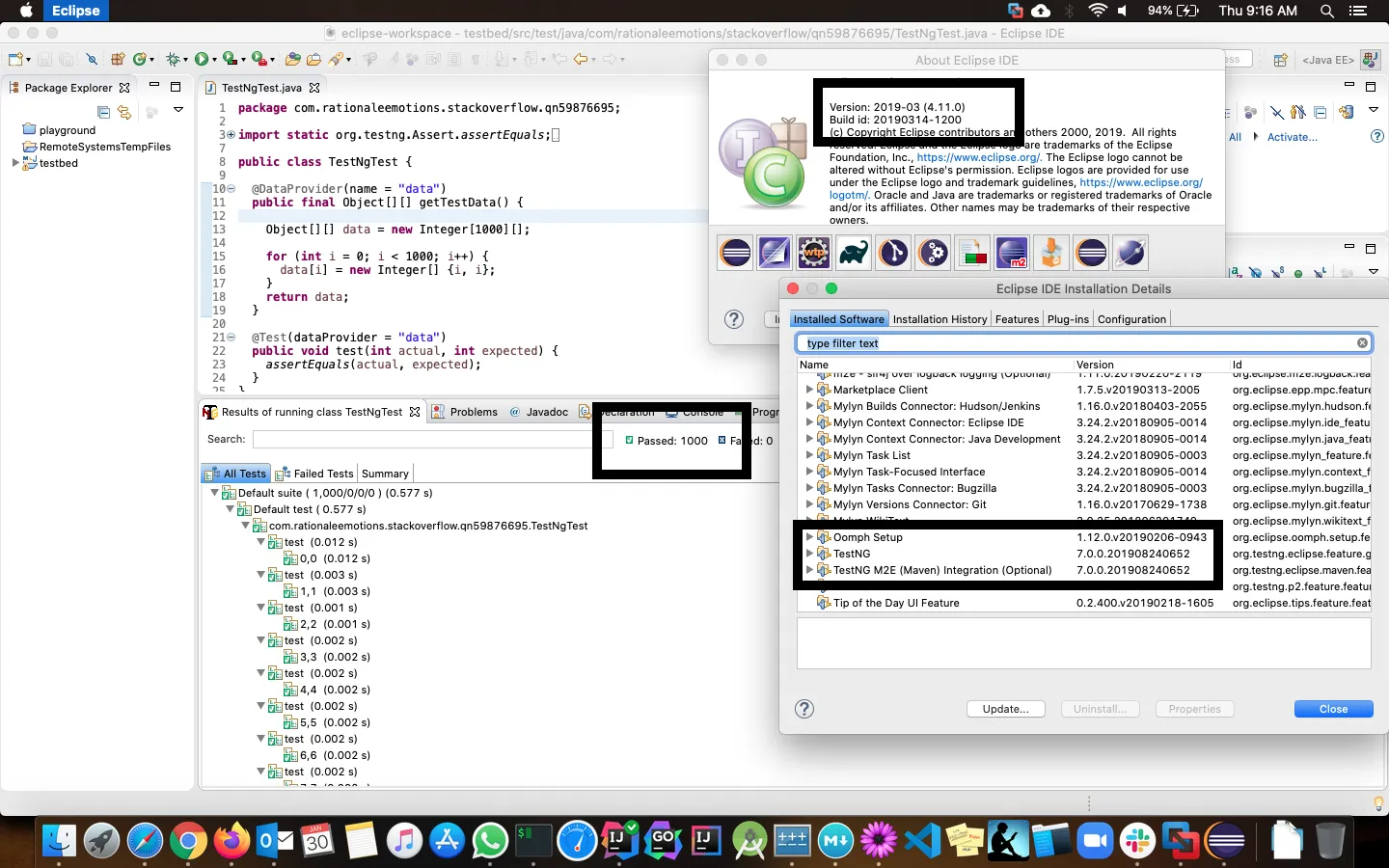
Task: Open the Summary tab in TestNG results
Action: coord(385,474)
